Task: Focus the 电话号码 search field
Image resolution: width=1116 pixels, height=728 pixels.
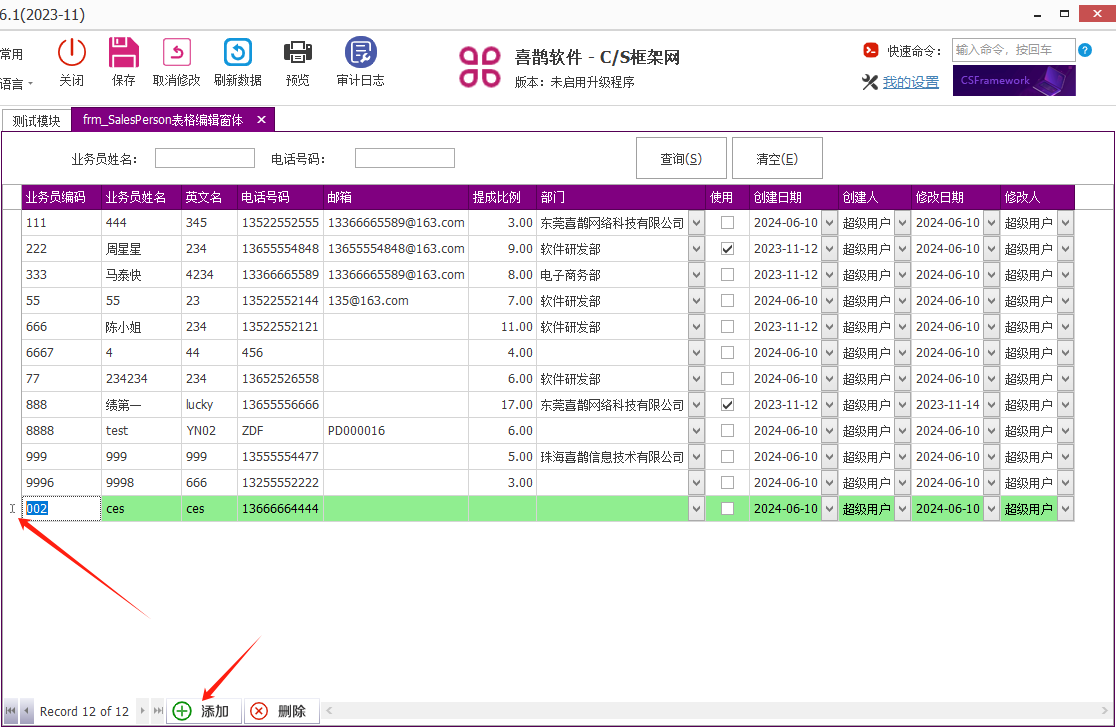Action: click(404, 158)
